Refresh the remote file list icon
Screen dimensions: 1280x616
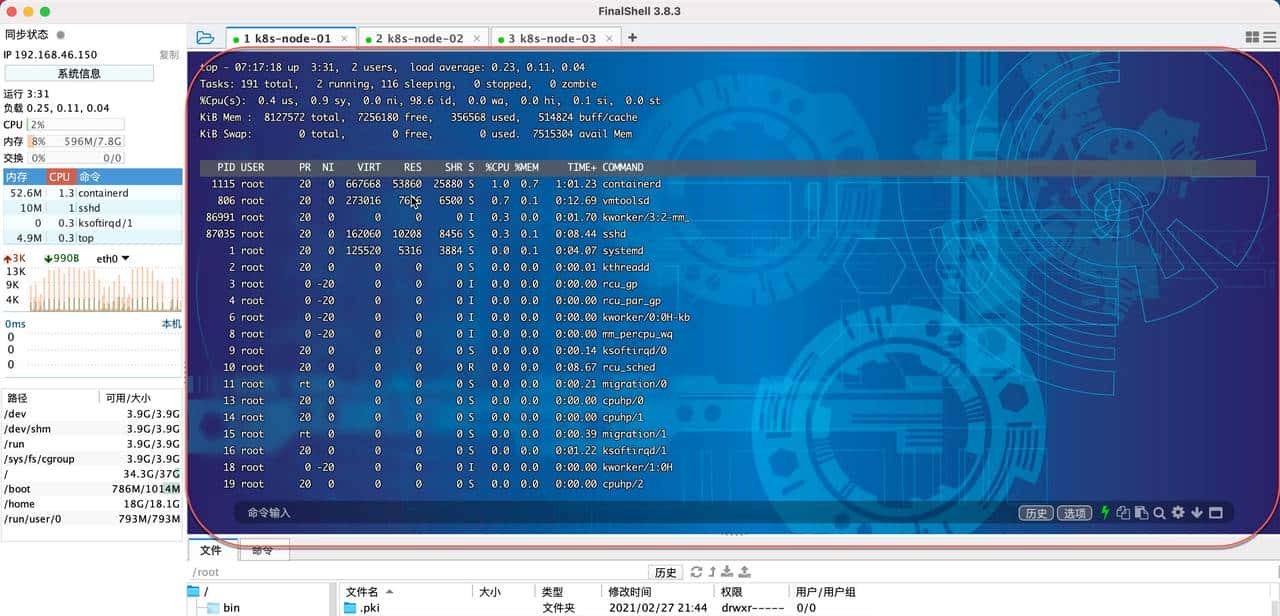pyautogui.click(x=697, y=572)
